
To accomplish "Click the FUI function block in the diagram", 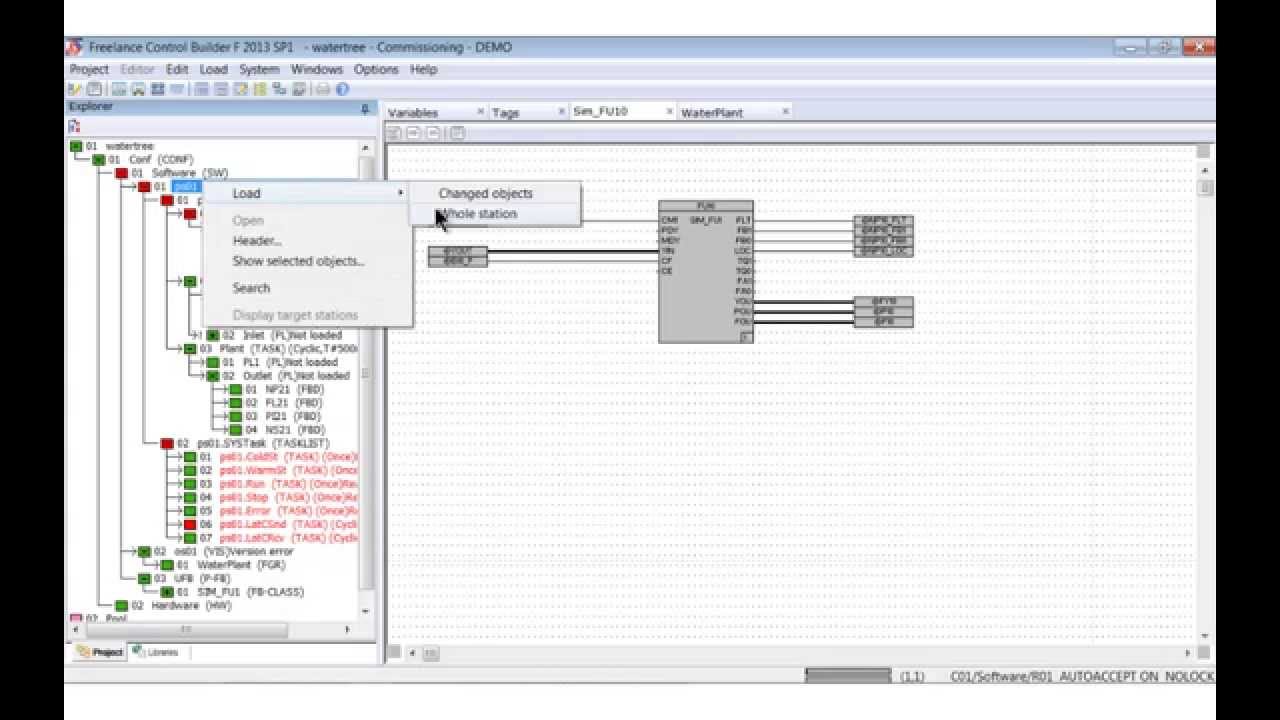I will coord(706,272).
